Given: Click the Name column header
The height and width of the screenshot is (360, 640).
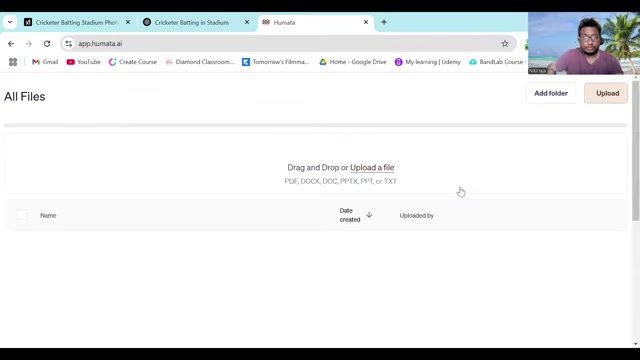Looking at the screenshot, I should click(x=48, y=216).
